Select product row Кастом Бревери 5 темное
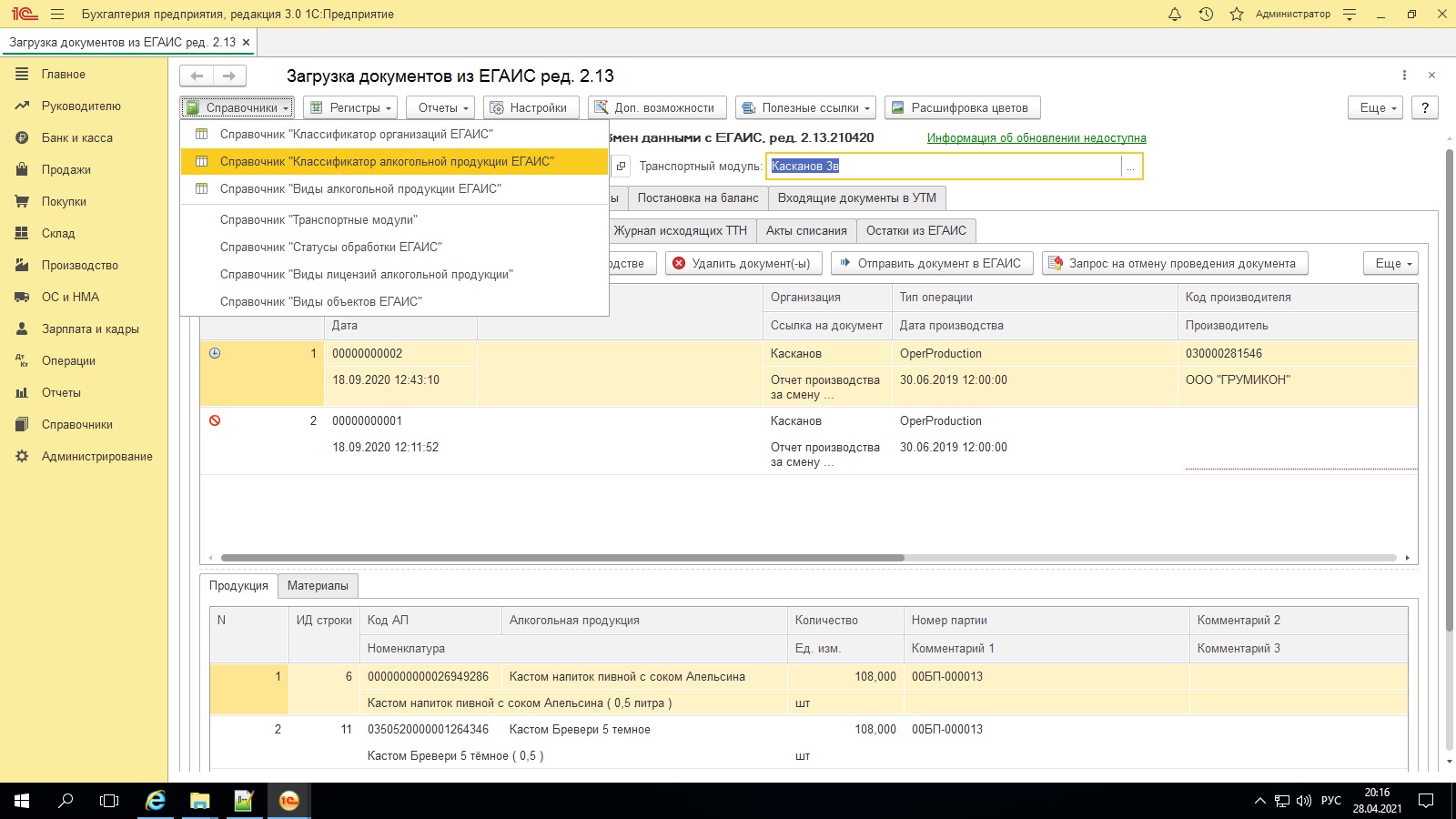 pos(808,743)
